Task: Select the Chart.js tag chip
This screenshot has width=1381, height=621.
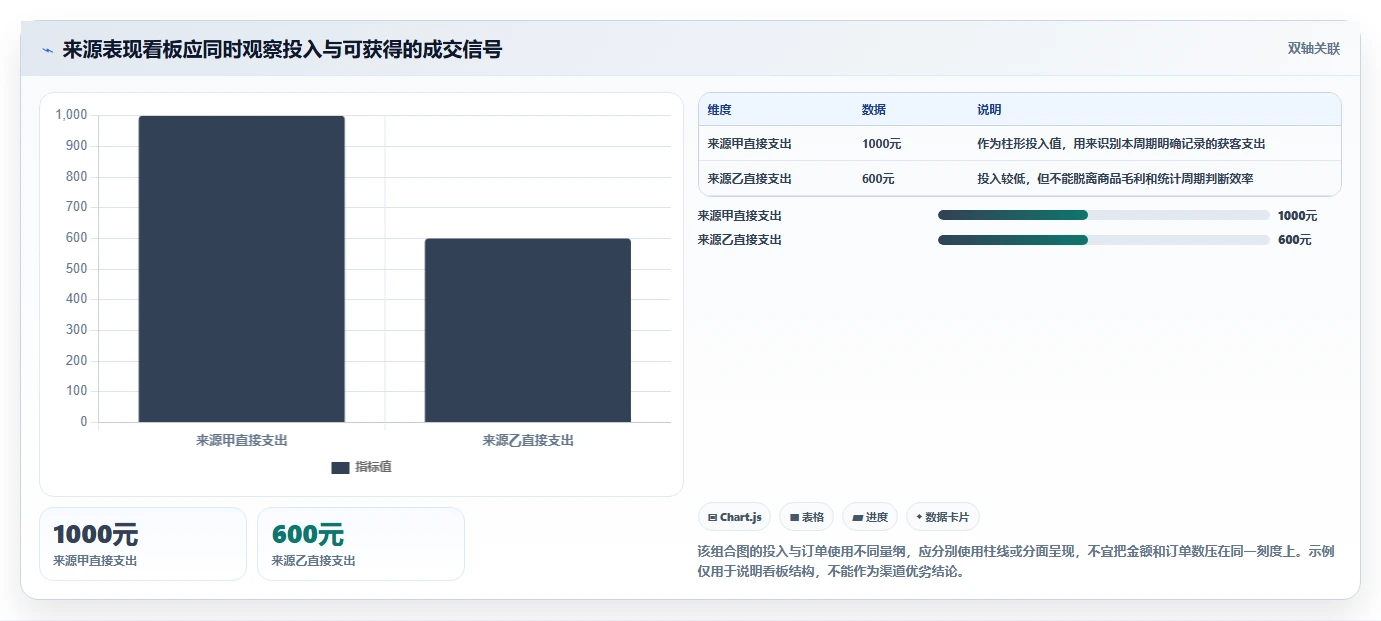Action: point(734,517)
